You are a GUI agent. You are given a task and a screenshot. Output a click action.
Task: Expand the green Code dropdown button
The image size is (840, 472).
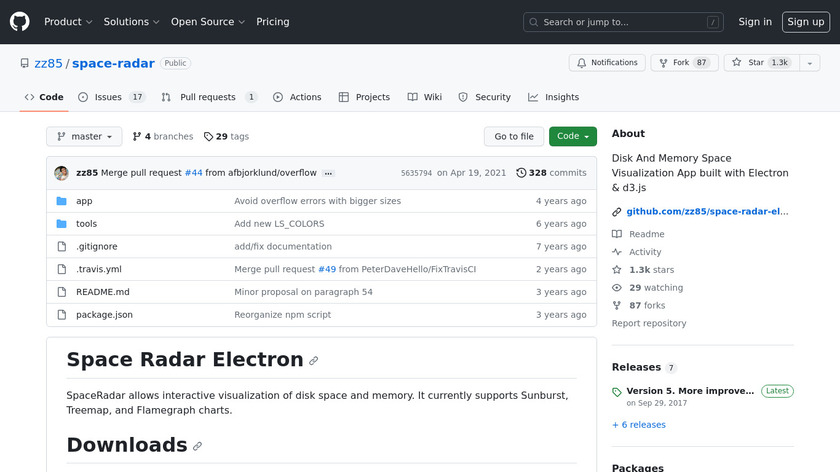572,137
